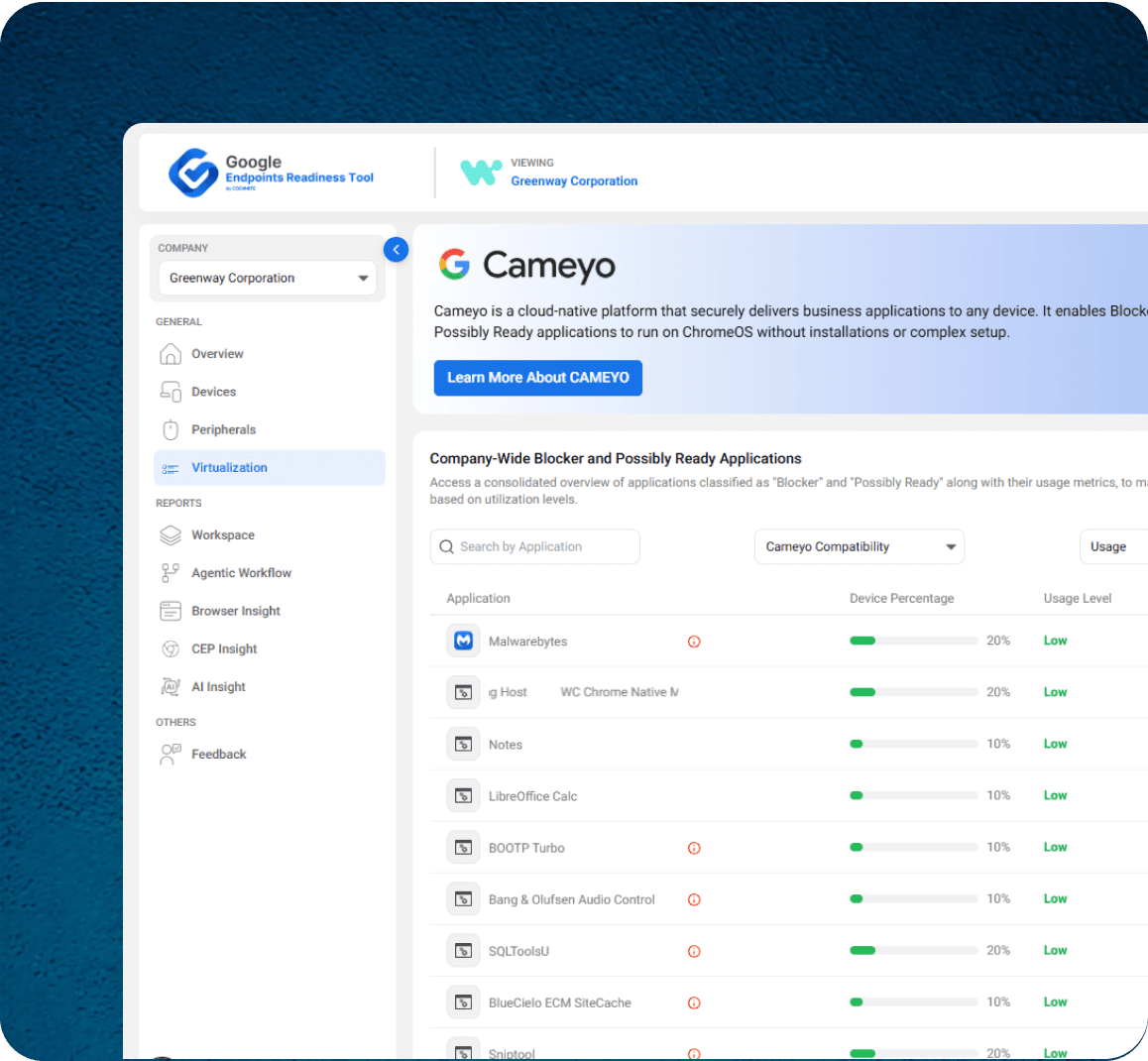Click the Agentic Workflow branch icon
This screenshot has height=1061, width=1148.
(171, 573)
